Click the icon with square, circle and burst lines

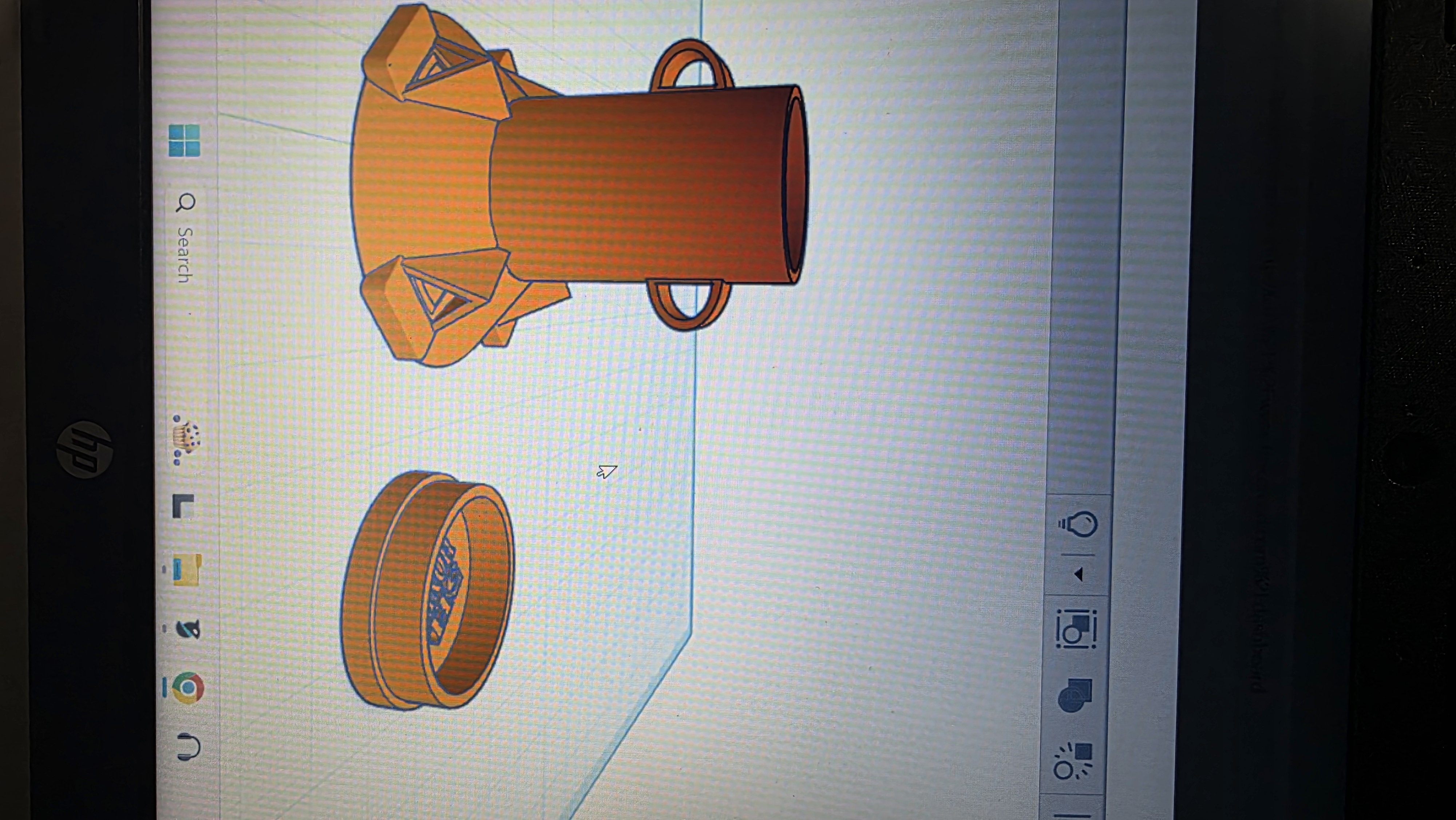1073,761
